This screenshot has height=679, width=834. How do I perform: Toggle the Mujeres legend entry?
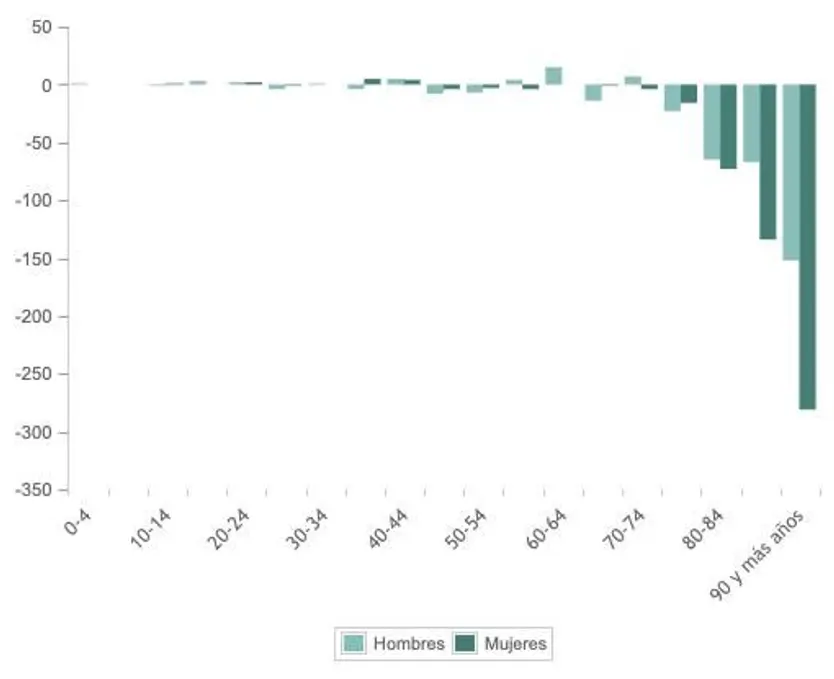coord(500,643)
